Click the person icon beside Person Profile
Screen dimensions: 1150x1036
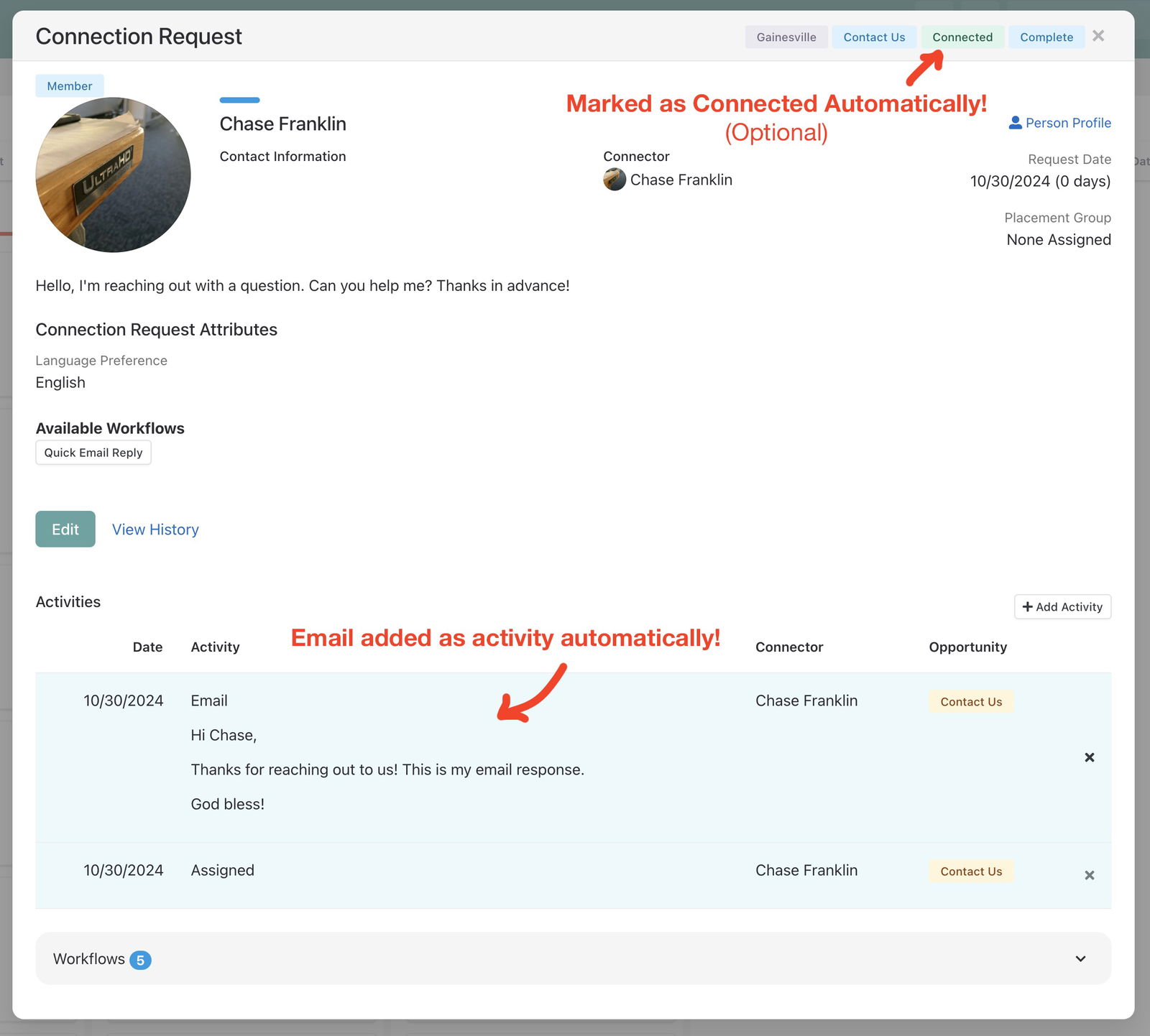click(1015, 123)
